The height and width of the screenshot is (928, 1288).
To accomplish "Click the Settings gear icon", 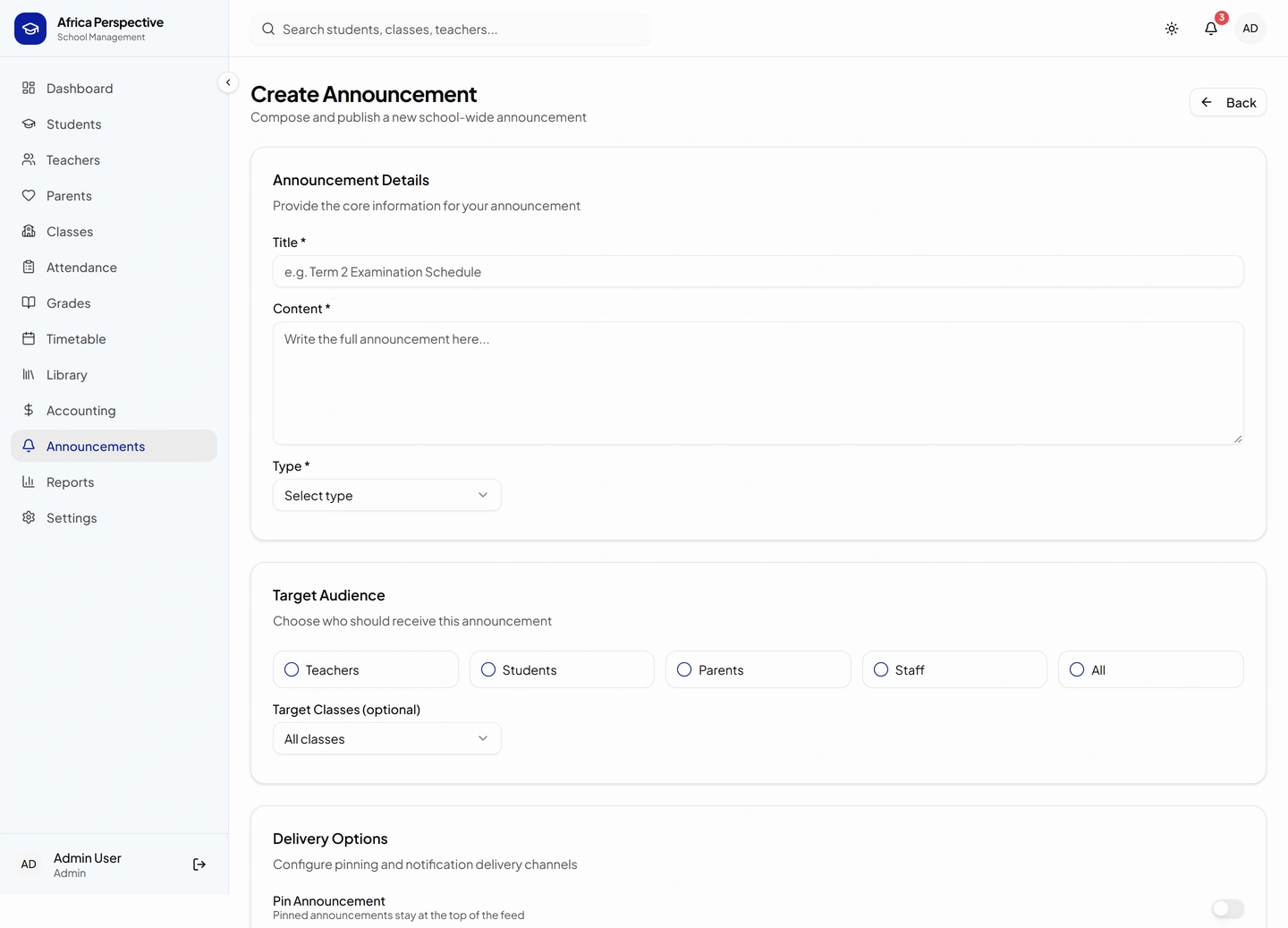I will 29,517.
